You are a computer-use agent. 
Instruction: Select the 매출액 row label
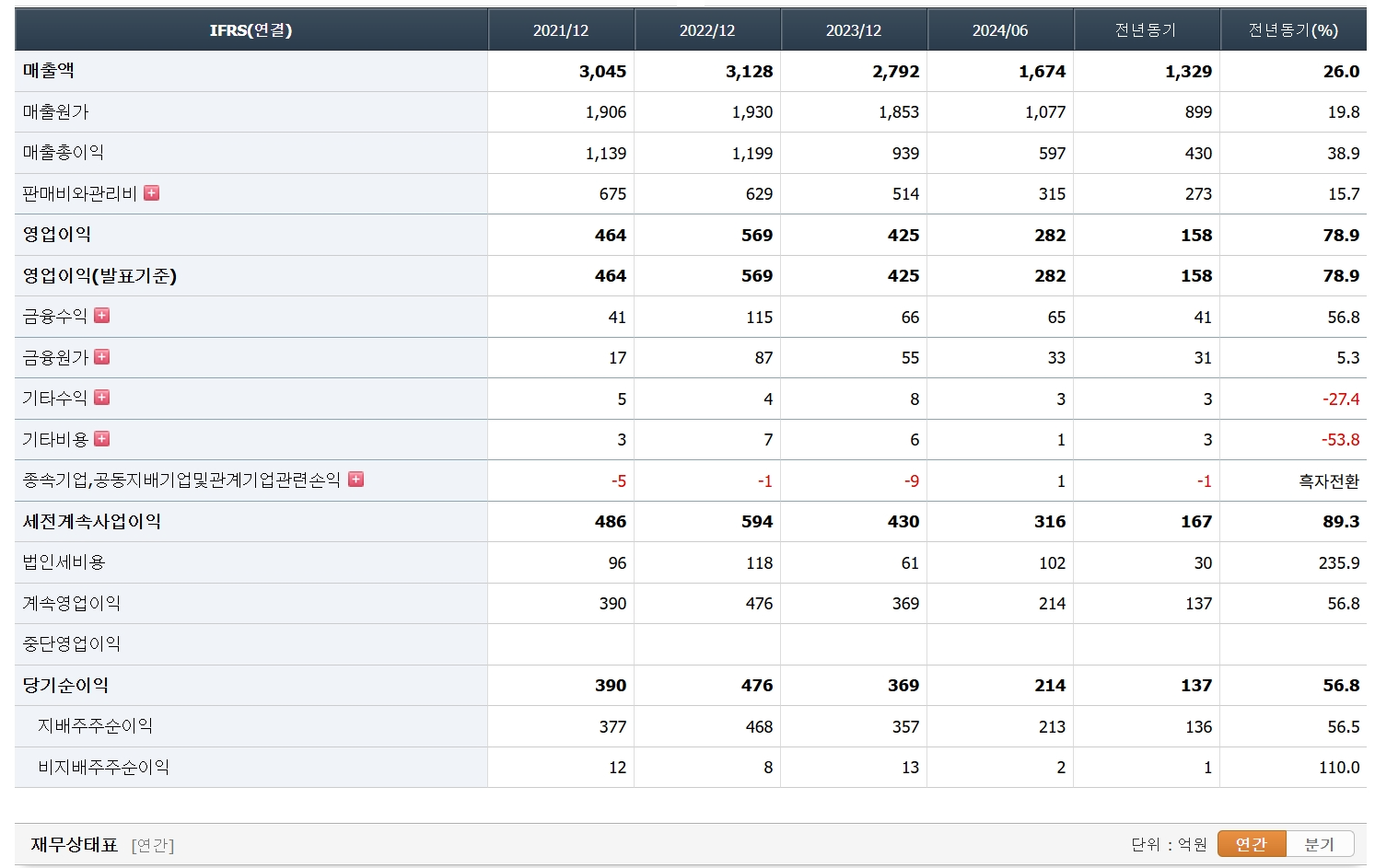coord(49,71)
